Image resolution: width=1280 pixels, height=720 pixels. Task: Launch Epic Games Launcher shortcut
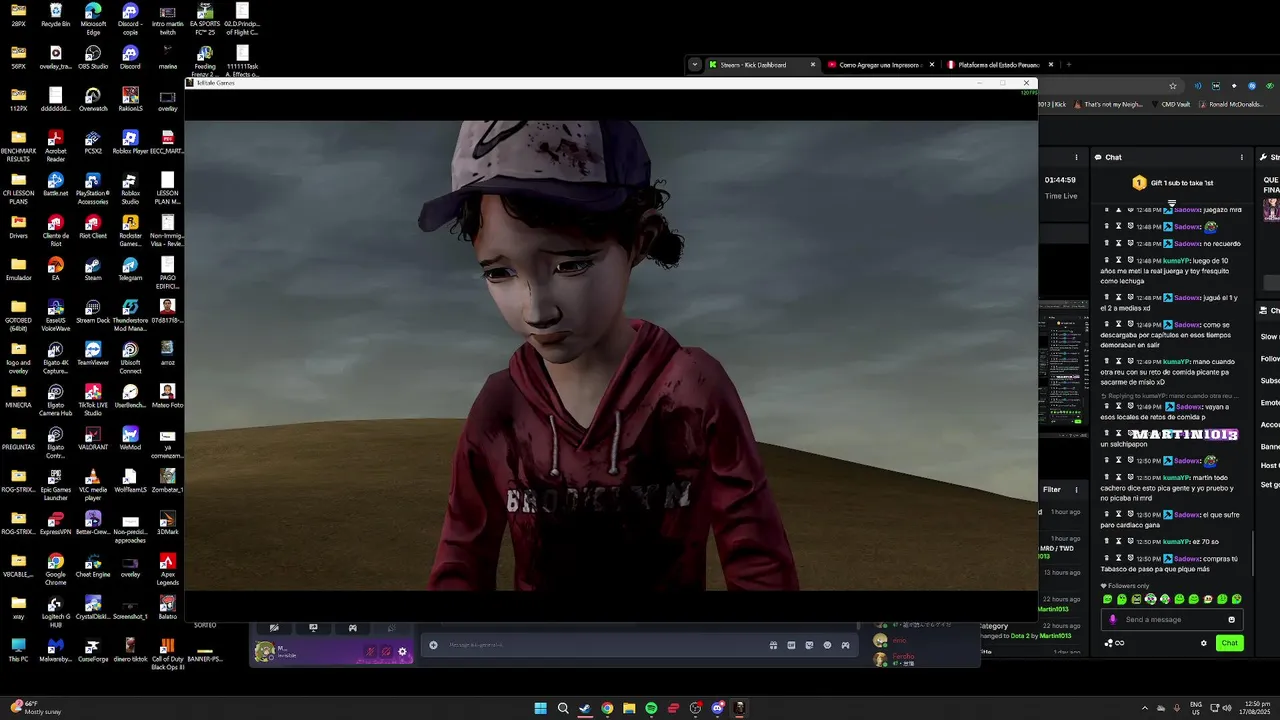pyautogui.click(x=56, y=483)
